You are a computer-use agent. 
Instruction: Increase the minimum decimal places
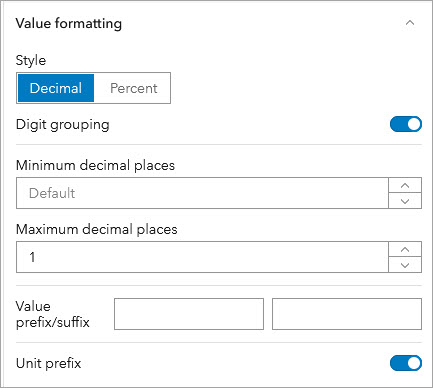pos(405,186)
